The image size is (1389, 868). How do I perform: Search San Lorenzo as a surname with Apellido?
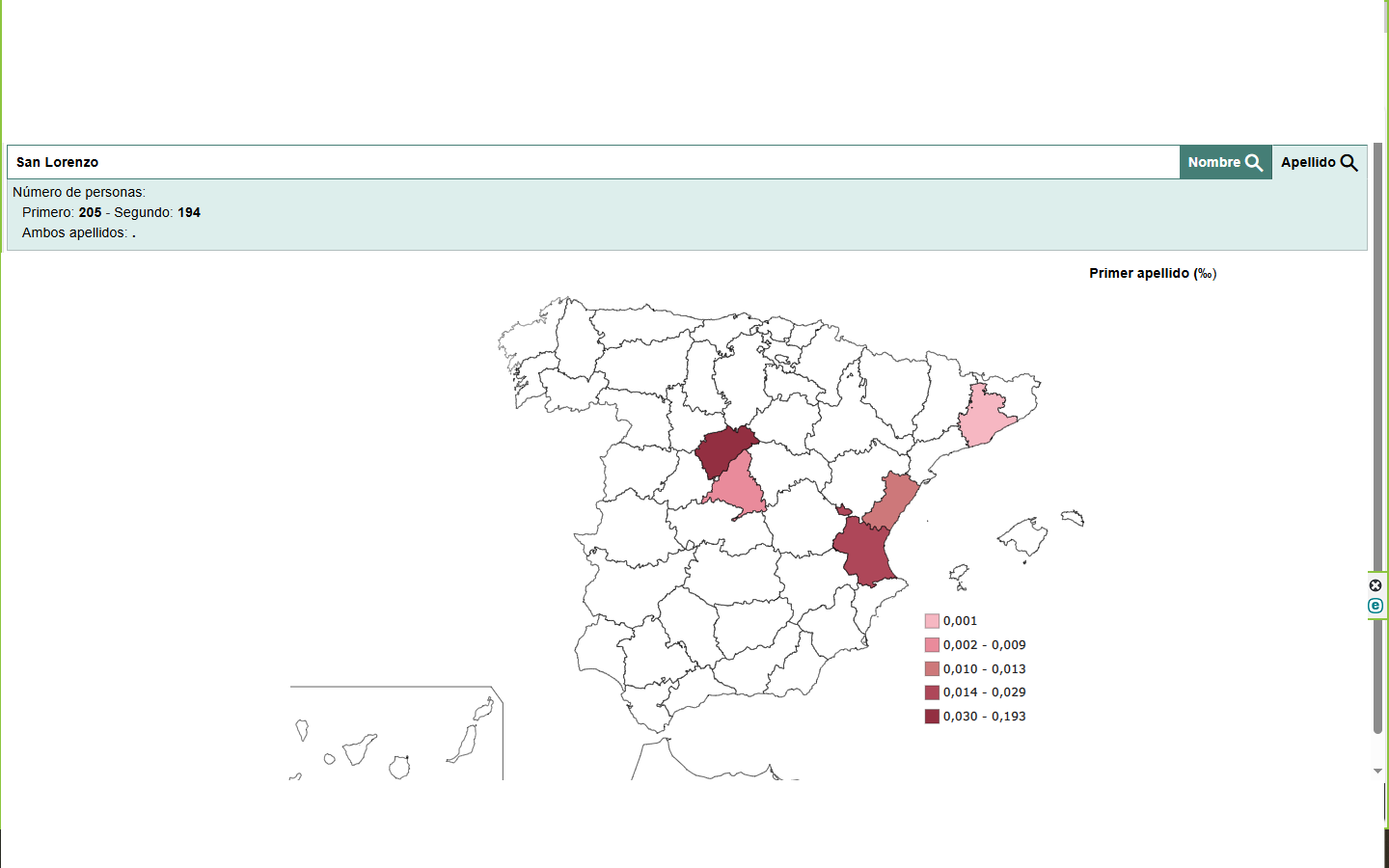1319,162
